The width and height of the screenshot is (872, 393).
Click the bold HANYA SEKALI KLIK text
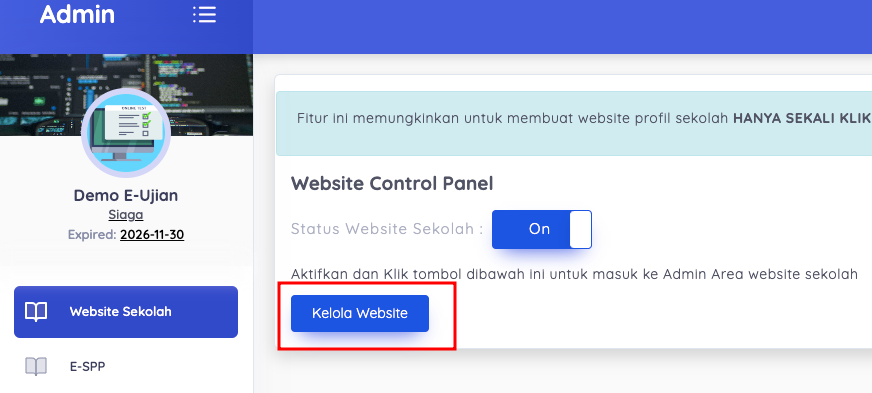(801, 118)
